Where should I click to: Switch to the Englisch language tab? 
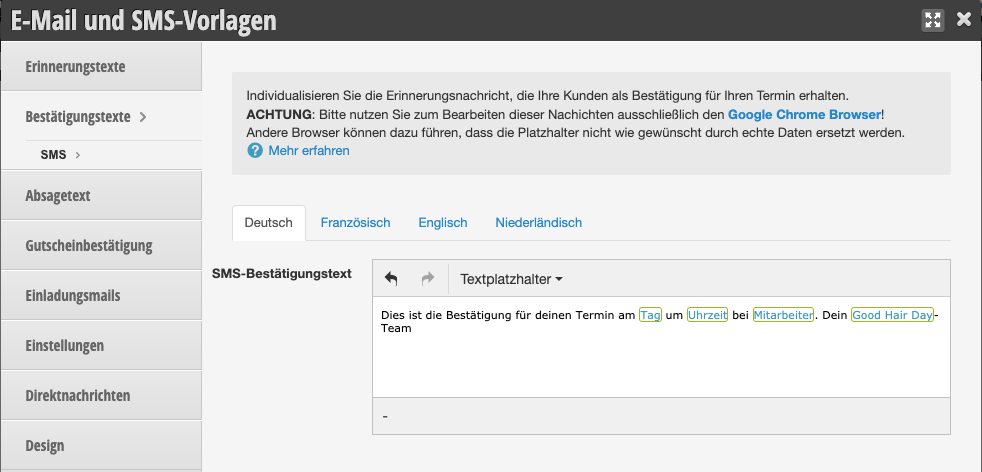click(442, 222)
